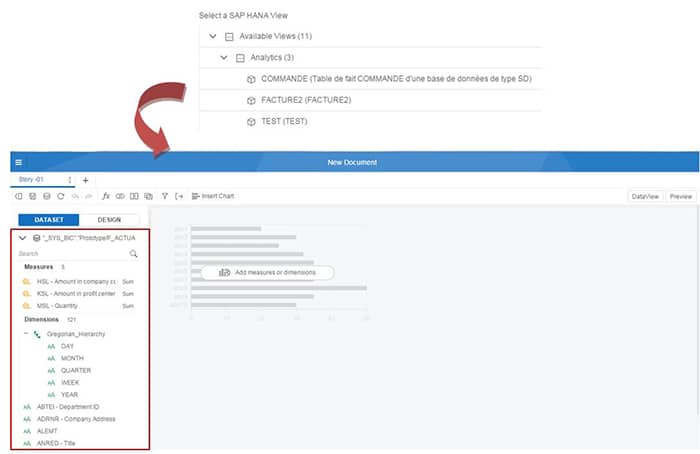Select the WEEK dimension
This screenshot has width=700, height=454.
pos(70,383)
